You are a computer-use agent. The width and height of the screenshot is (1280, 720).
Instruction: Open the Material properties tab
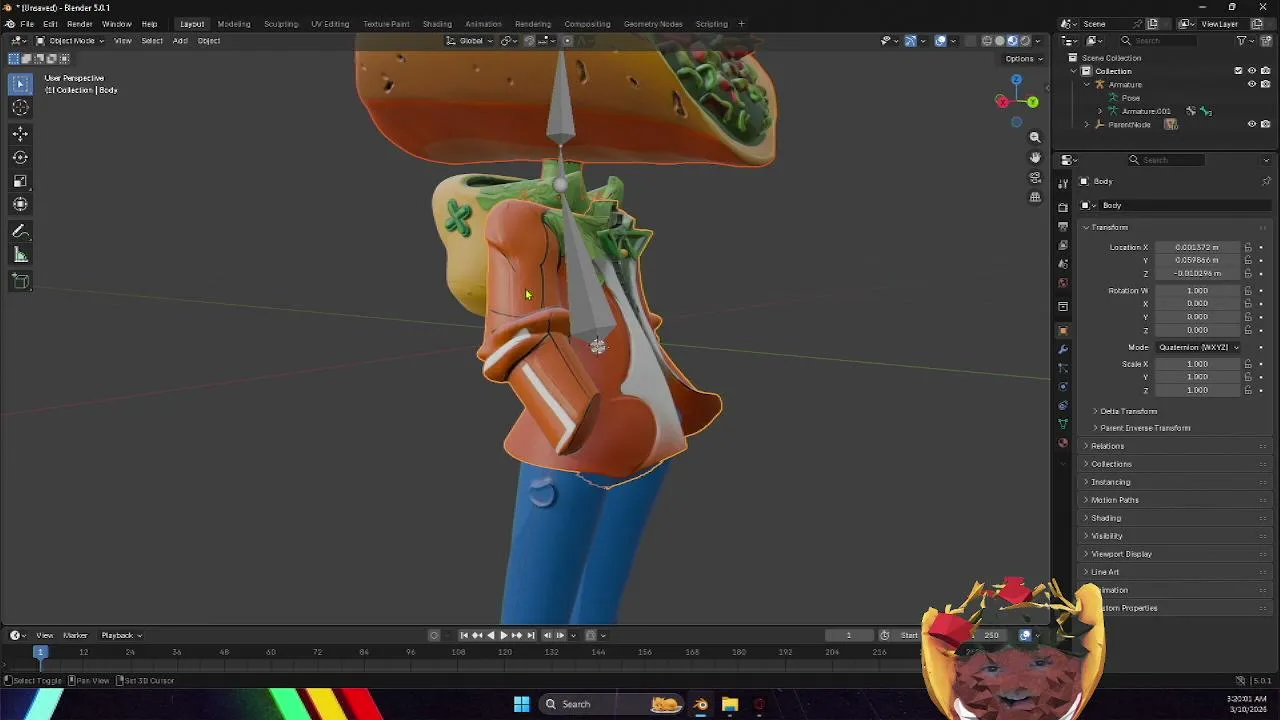click(x=1063, y=443)
